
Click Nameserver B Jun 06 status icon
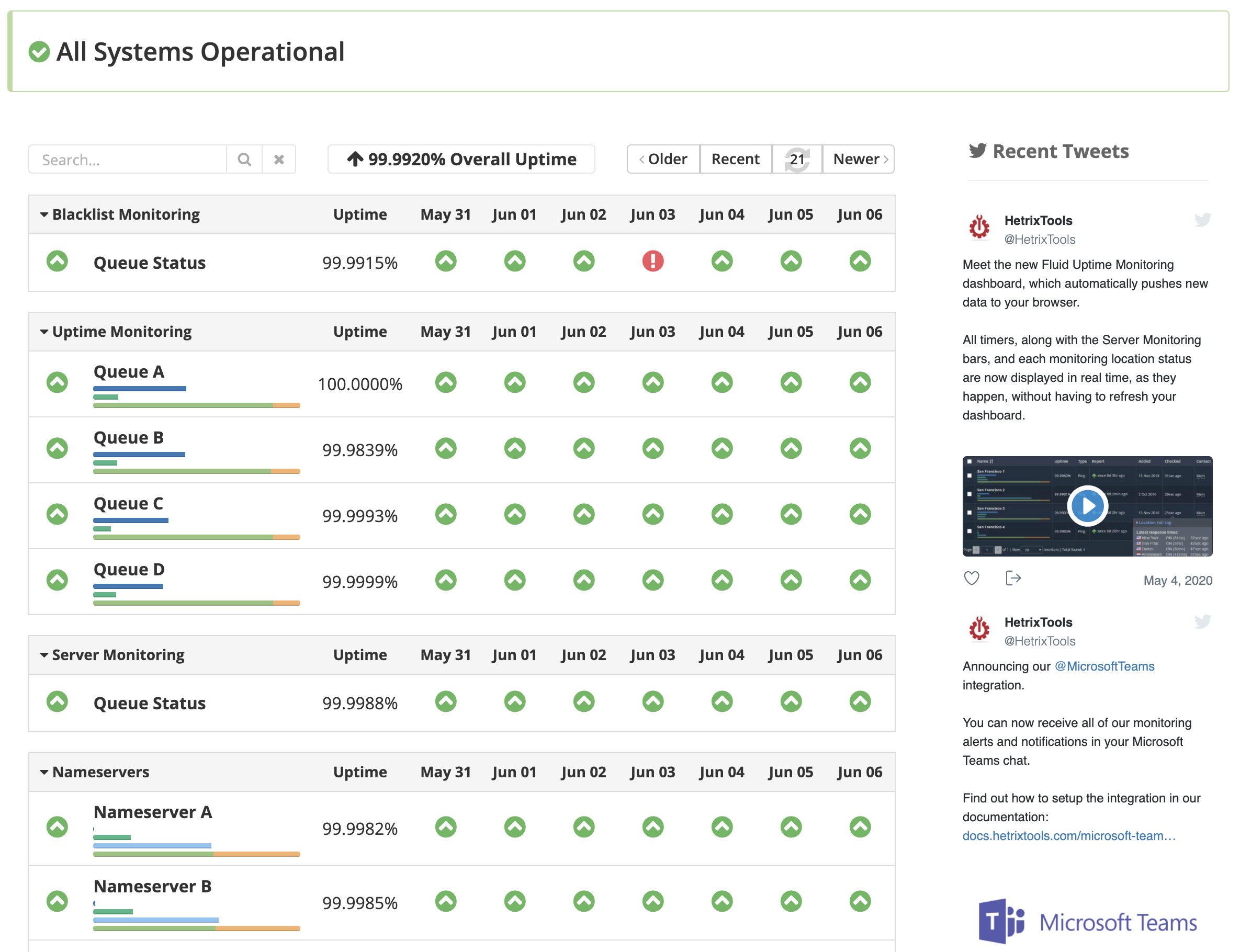click(x=860, y=901)
